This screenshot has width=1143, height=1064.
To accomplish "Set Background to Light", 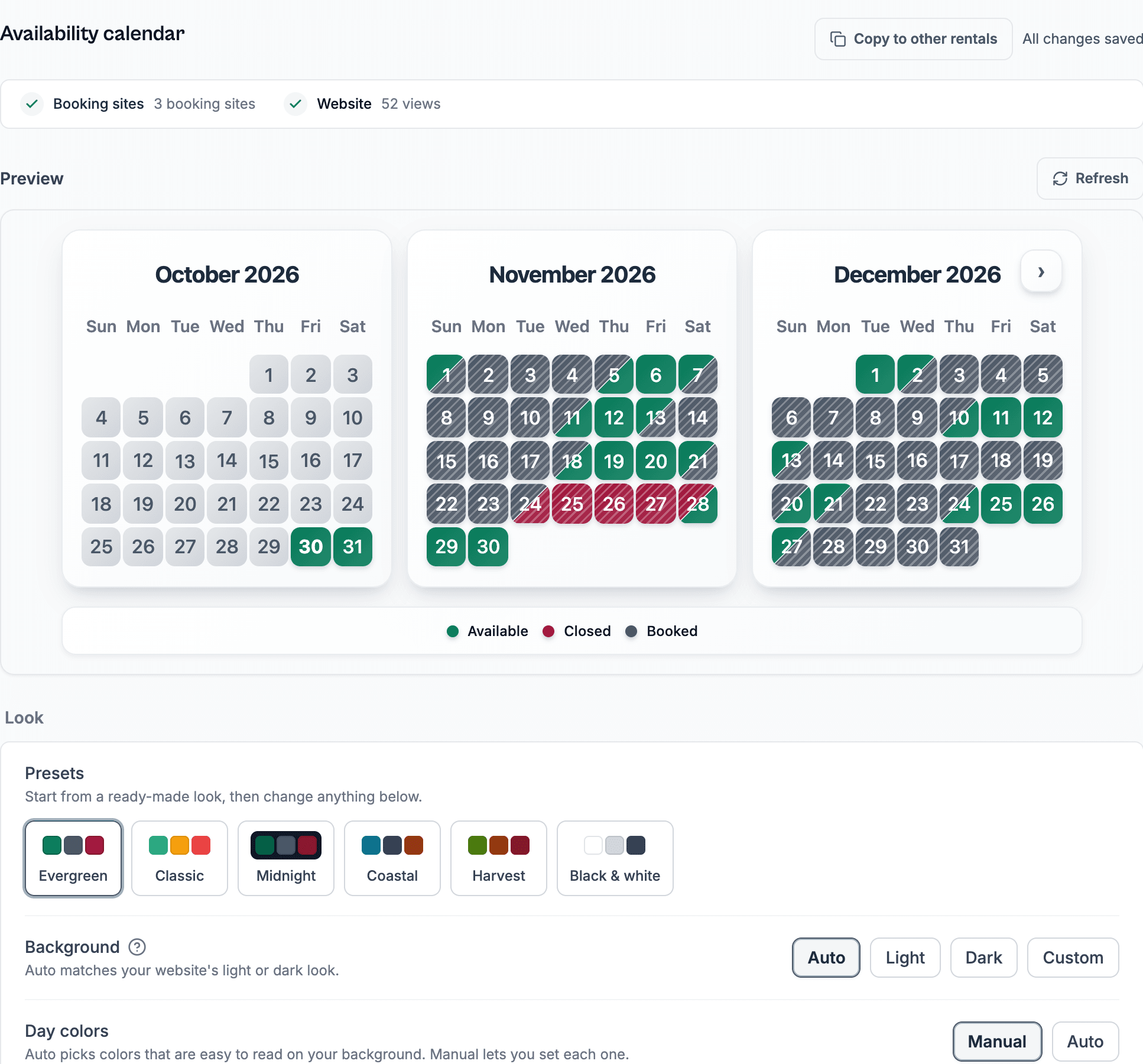I will tap(905, 958).
